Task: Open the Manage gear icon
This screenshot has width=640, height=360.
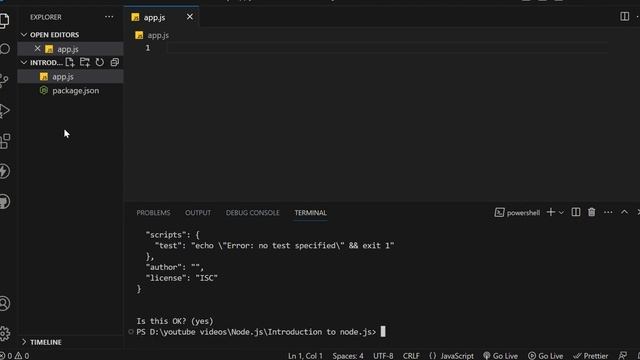Action: click(x=4, y=333)
